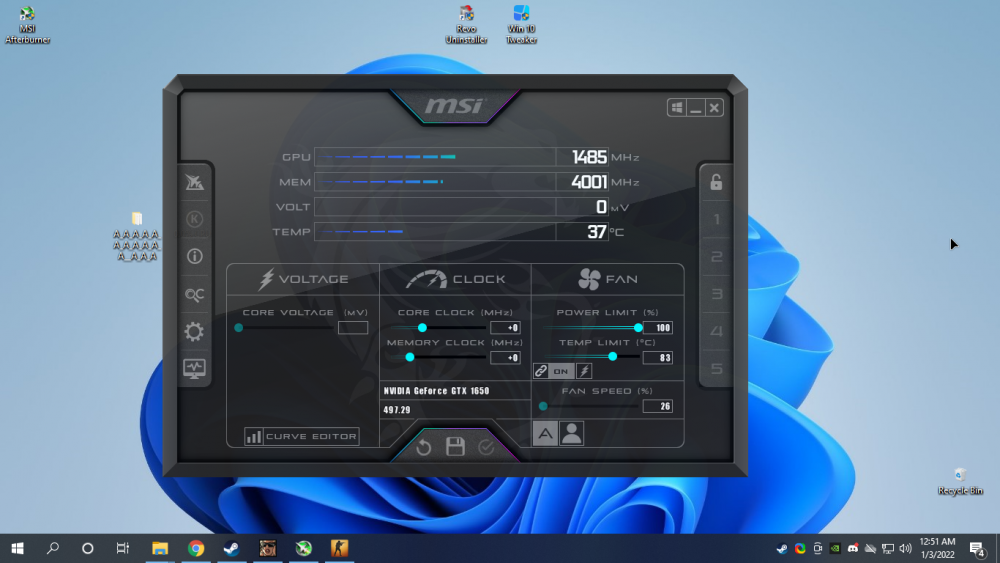This screenshot has height=563, width=1000.
Task: Launch the OC Scanner icon
Action: tap(195, 294)
